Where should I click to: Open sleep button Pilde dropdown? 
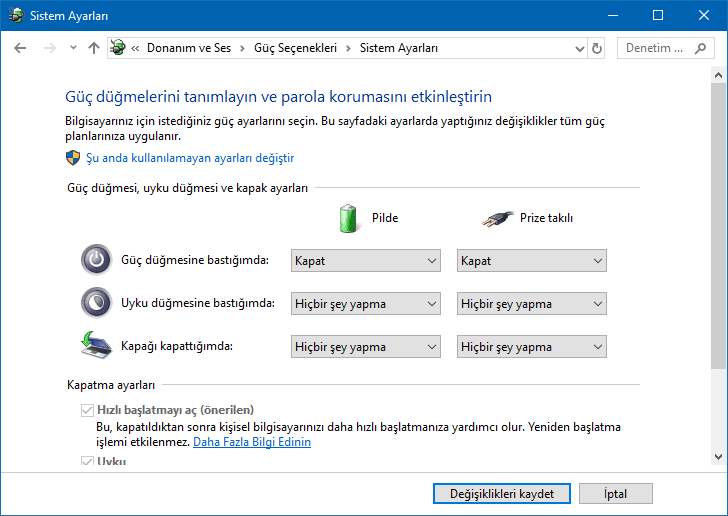point(366,304)
